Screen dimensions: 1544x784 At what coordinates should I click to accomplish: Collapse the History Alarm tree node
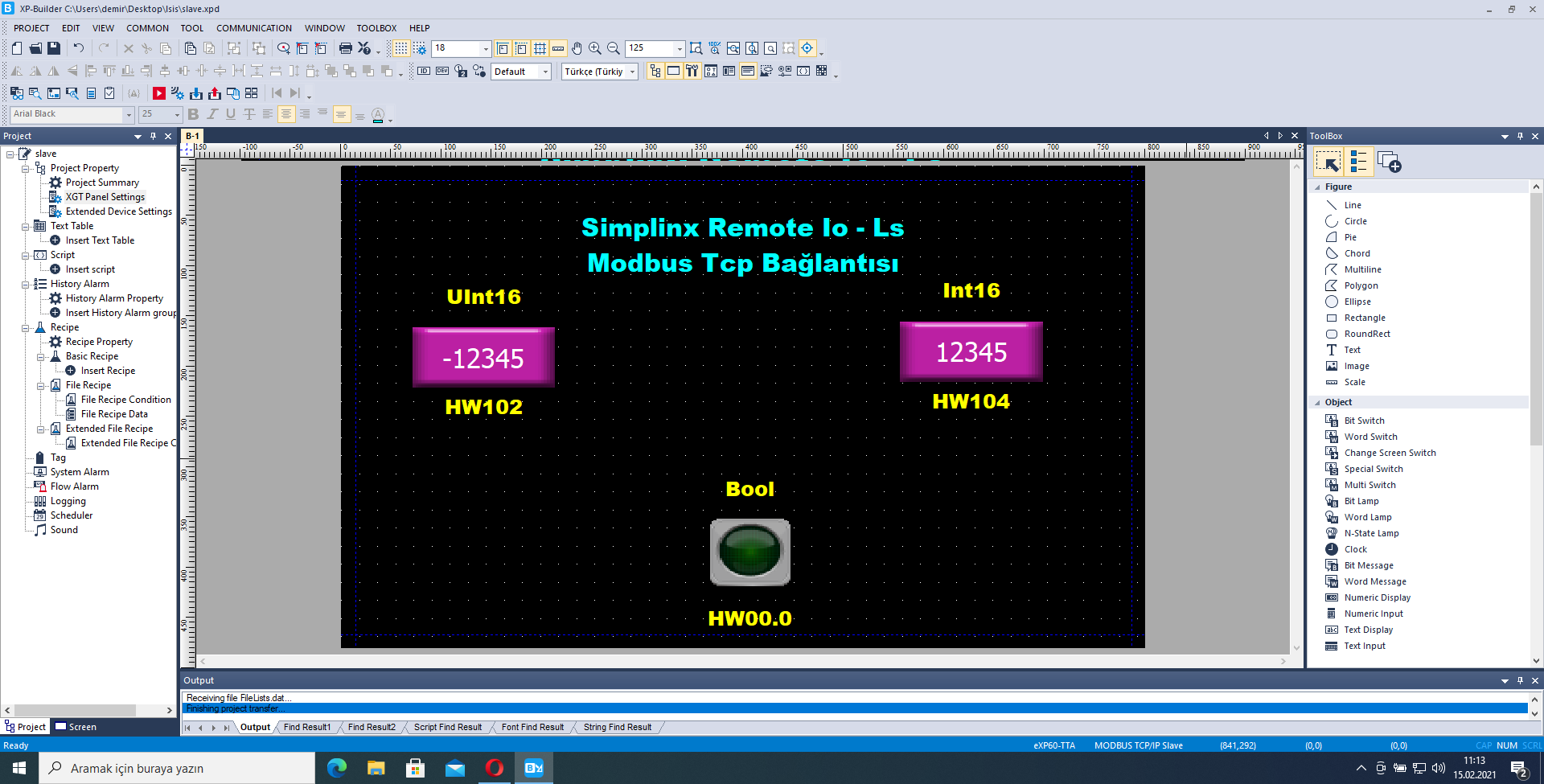(25, 284)
